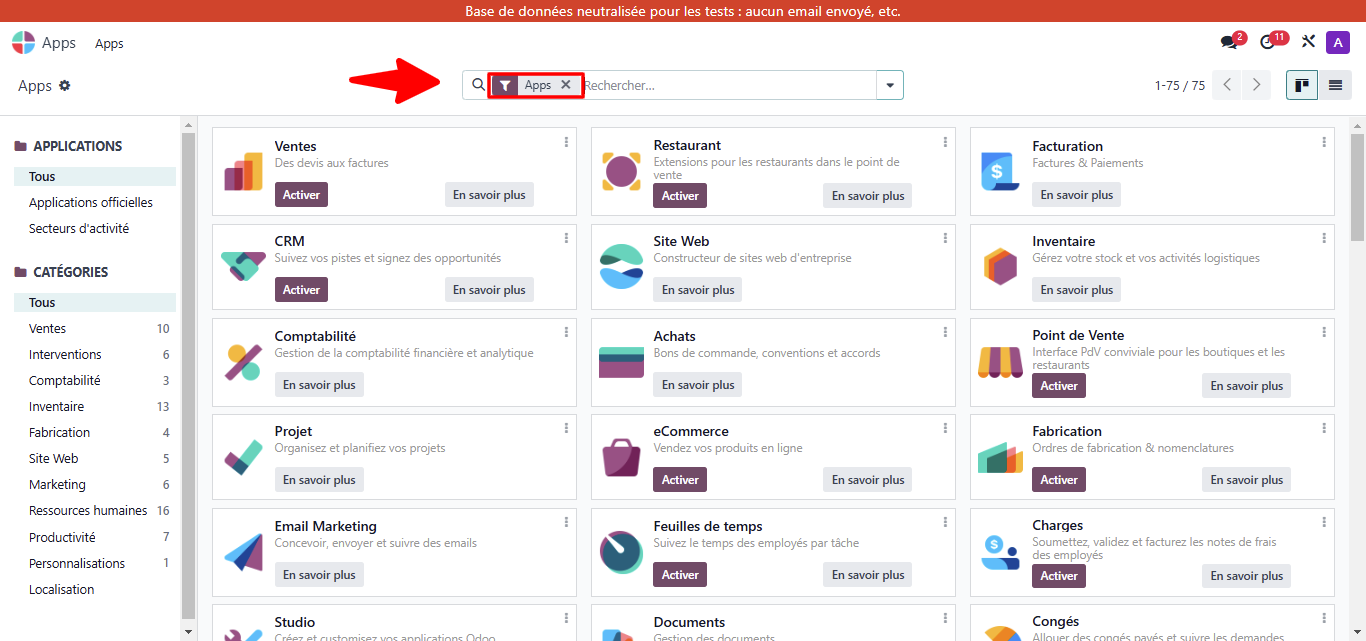Activate the CRM app
Viewport: 1366px width, 641px height.
[301, 290]
